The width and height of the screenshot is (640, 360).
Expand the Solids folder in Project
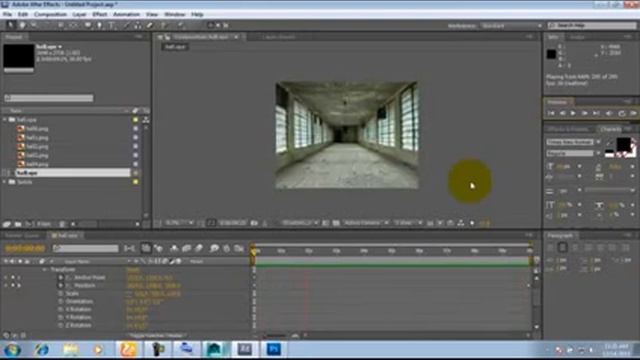[x=5, y=182]
